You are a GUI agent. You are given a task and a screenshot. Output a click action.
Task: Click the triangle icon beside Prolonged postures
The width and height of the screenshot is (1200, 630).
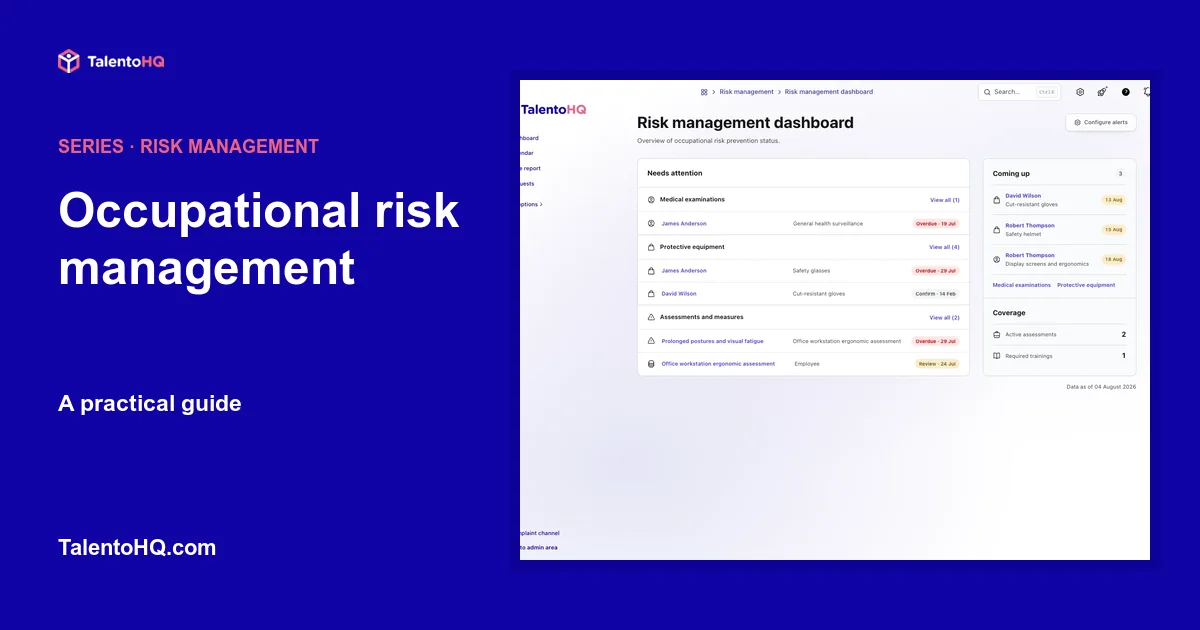pyautogui.click(x=651, y=341)
